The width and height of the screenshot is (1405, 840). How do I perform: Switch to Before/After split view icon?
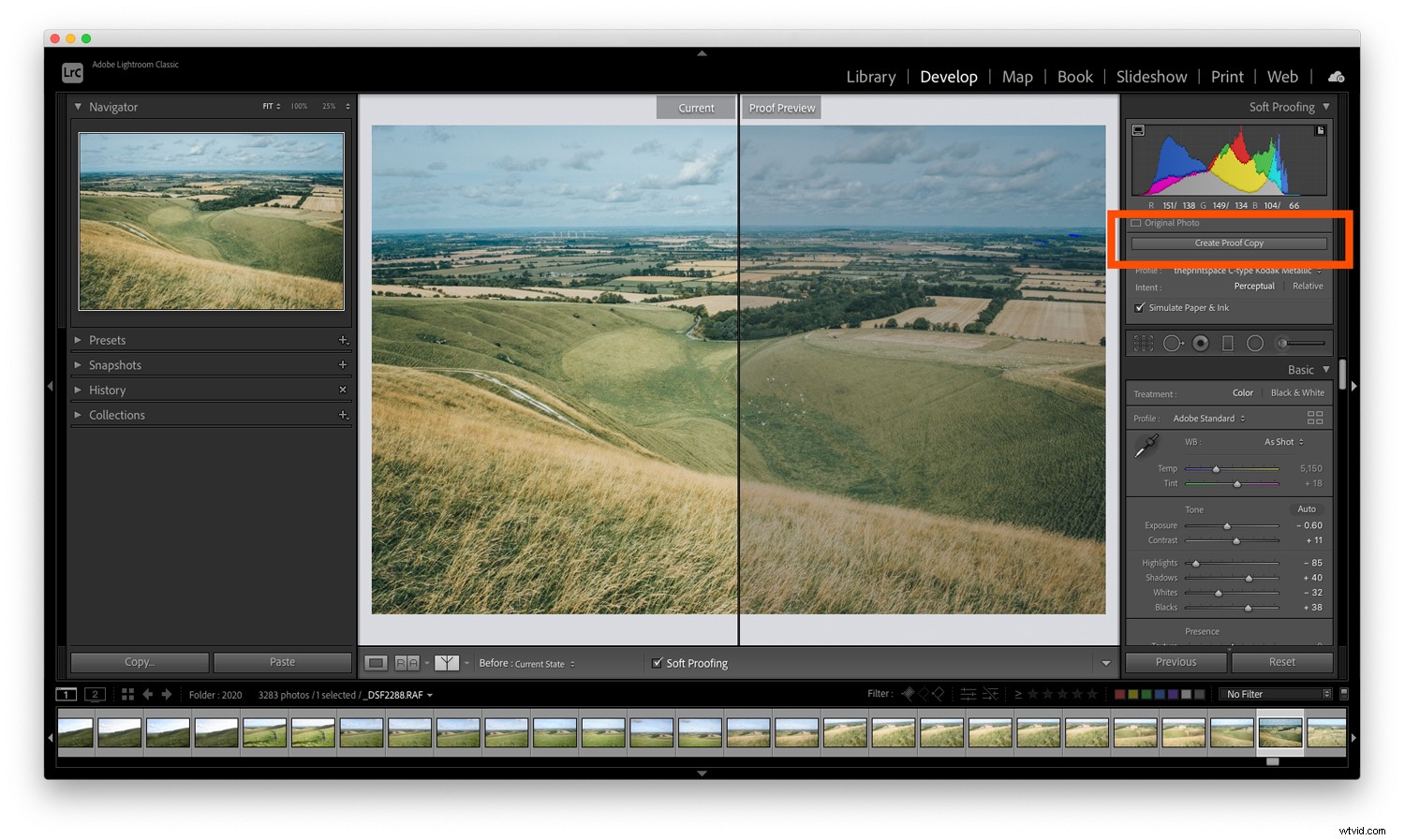[x=408, y=662]
